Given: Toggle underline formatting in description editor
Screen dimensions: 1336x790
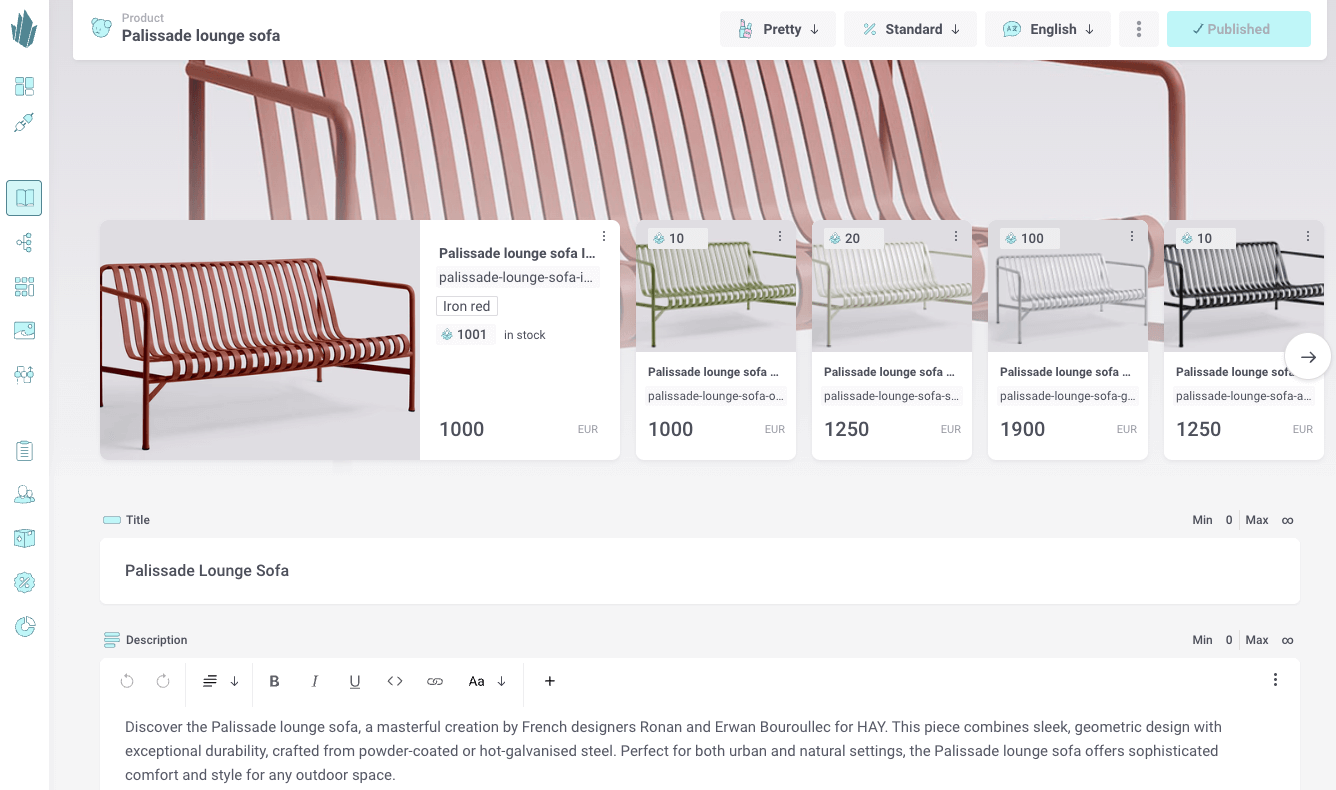Looking at the screenshot, I should pos(354,681).
